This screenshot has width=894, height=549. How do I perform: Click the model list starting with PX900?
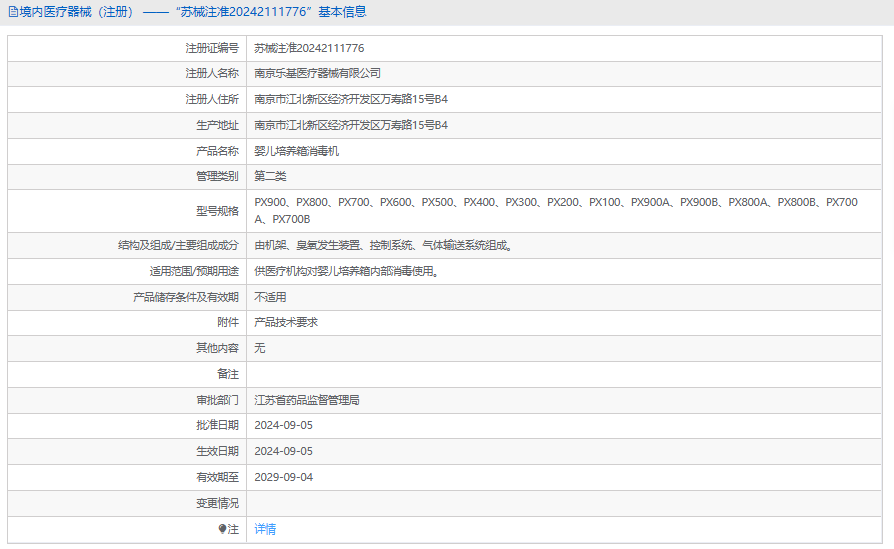556,210
